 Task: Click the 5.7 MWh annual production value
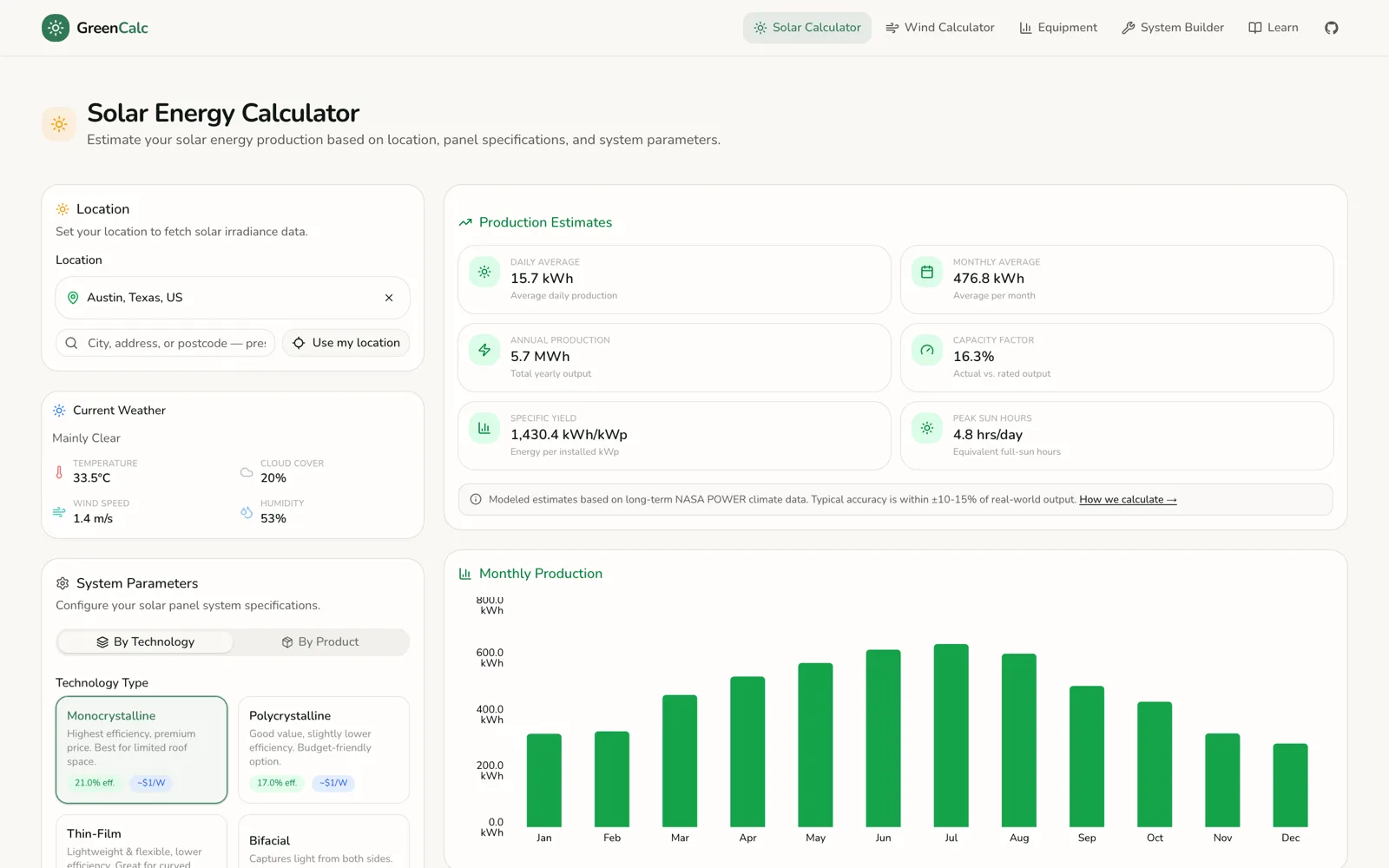coord(540,357)
